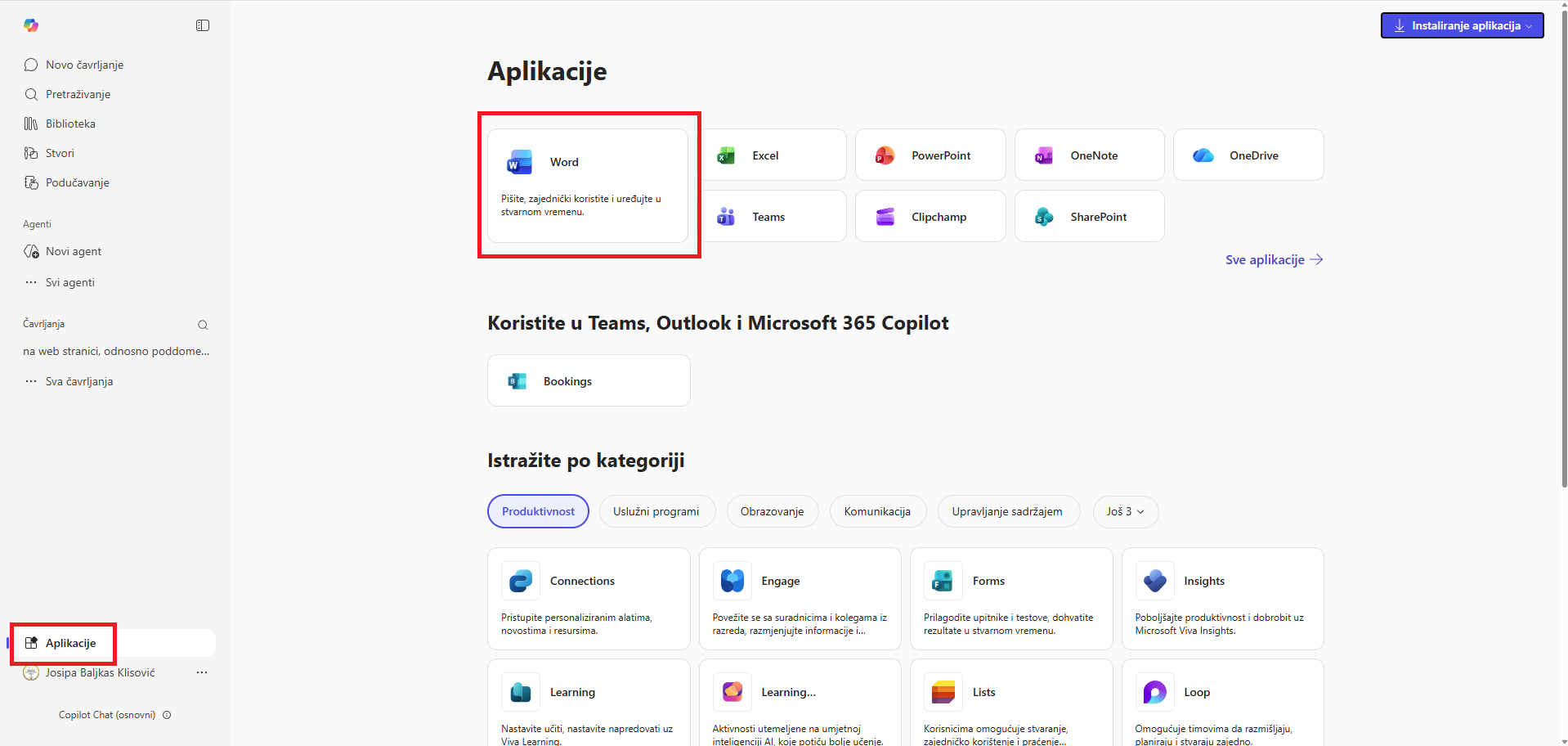The image size is (1568, 746).
Task: Expand the Još 3 categories dropdown
Action: tap(1125, 511)
